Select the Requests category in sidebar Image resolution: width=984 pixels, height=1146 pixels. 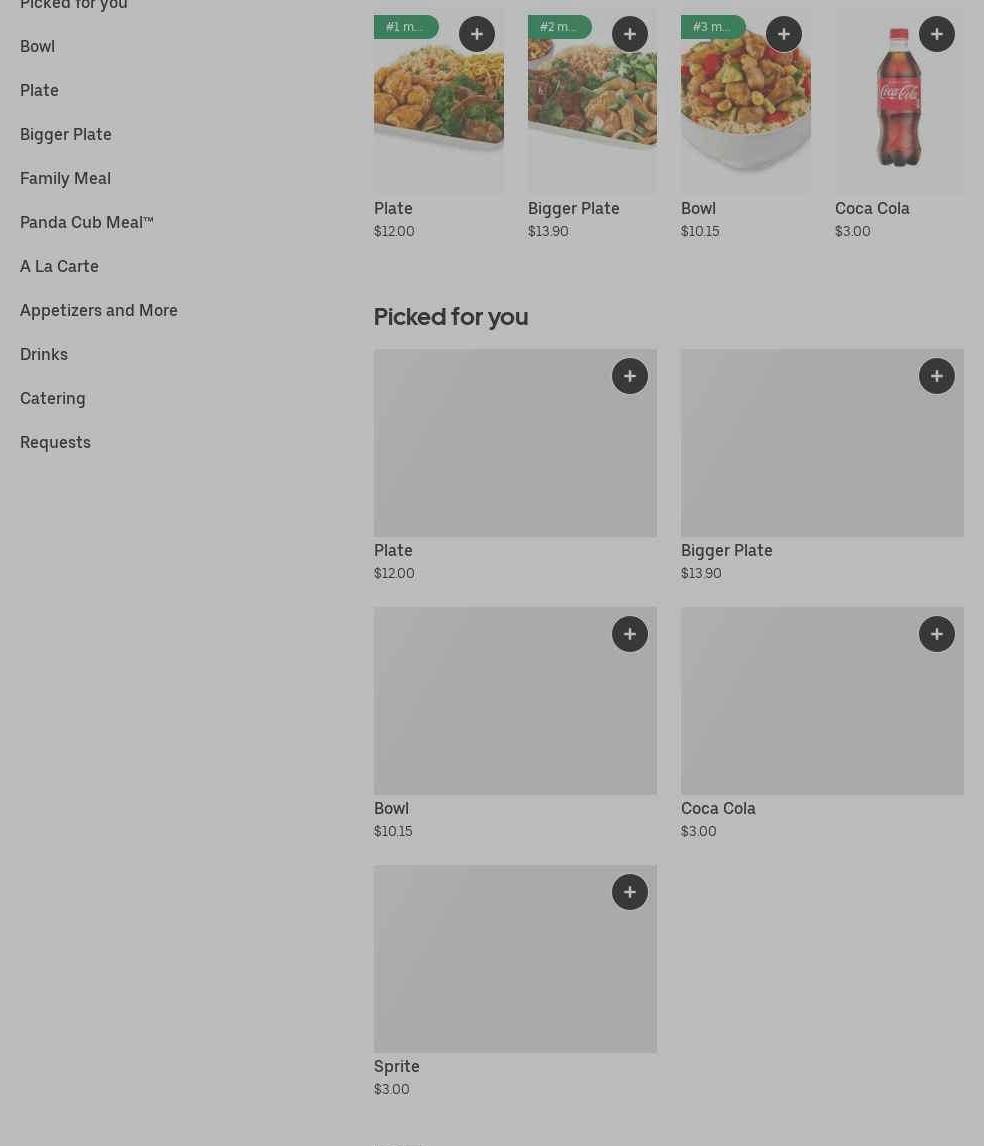[x=56, y=442]
